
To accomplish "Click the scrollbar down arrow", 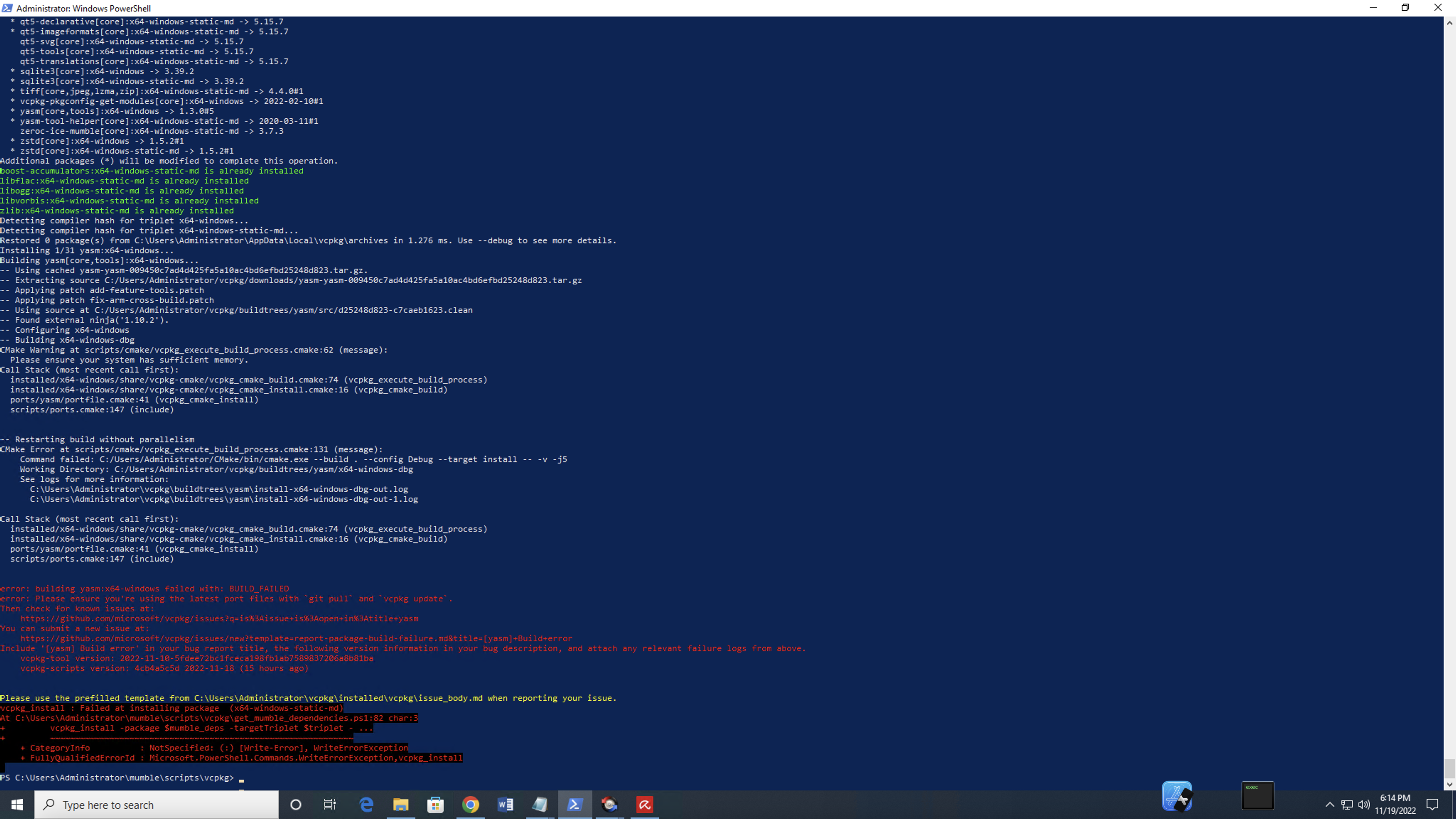I will point(1449,785).
